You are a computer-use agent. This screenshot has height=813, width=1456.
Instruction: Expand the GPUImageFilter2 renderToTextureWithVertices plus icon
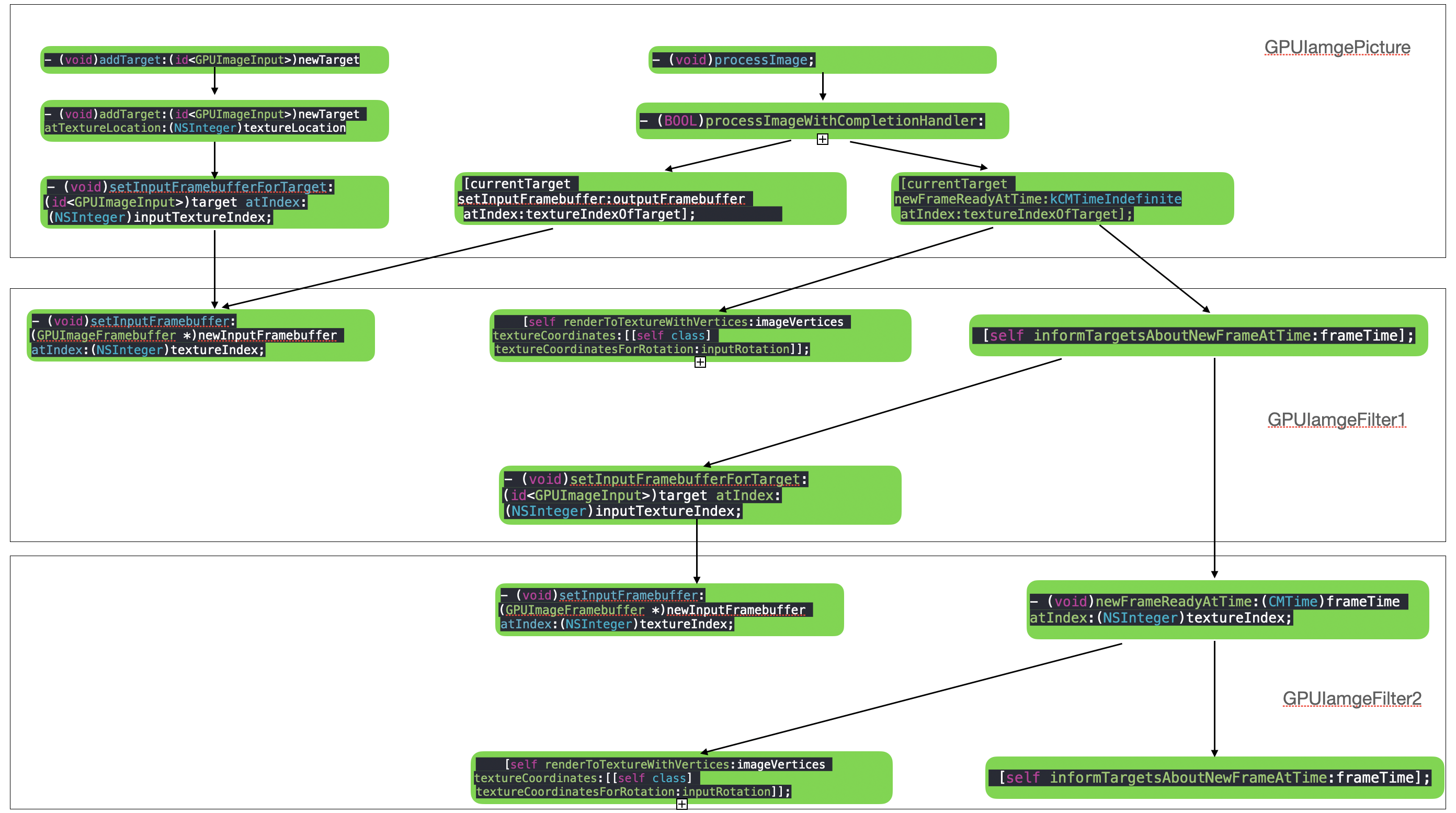point(681,804)
